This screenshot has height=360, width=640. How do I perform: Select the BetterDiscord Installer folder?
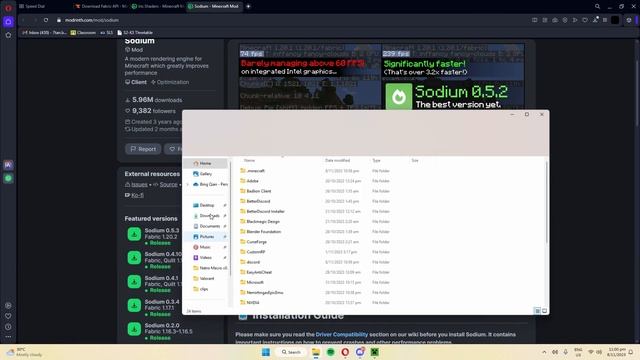265,211
